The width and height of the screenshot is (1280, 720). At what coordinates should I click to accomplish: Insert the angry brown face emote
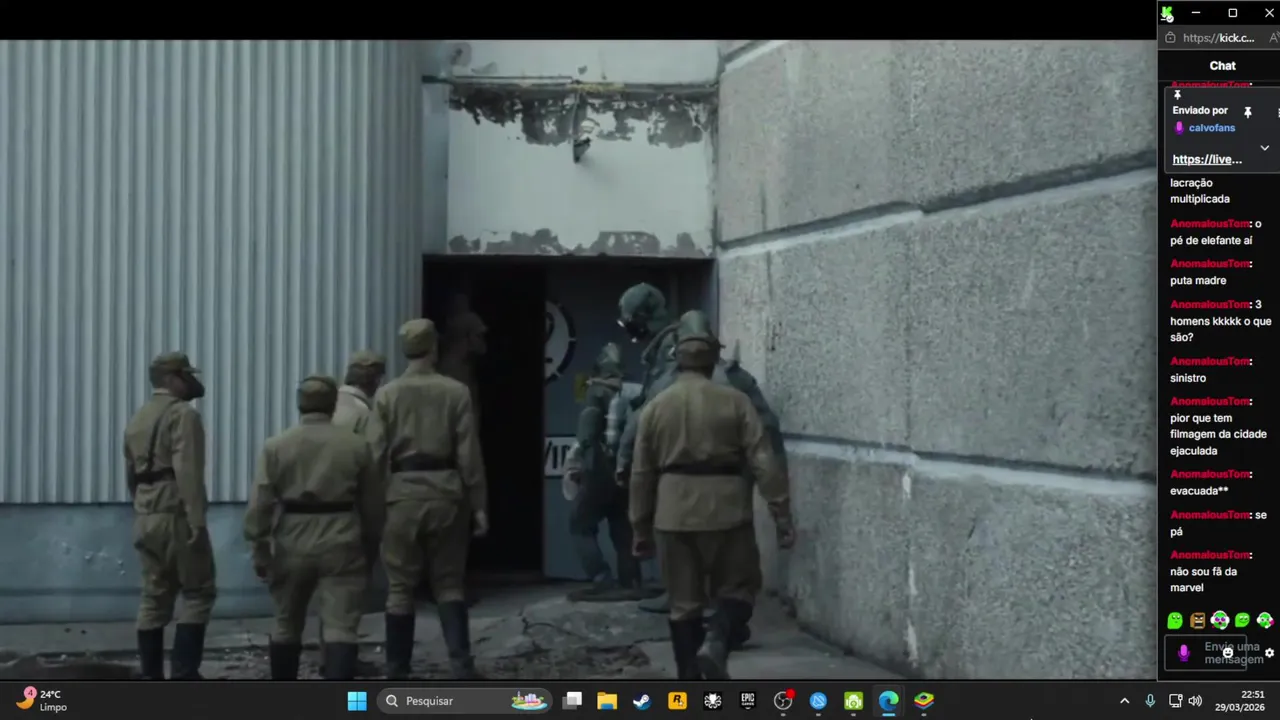1197,621
